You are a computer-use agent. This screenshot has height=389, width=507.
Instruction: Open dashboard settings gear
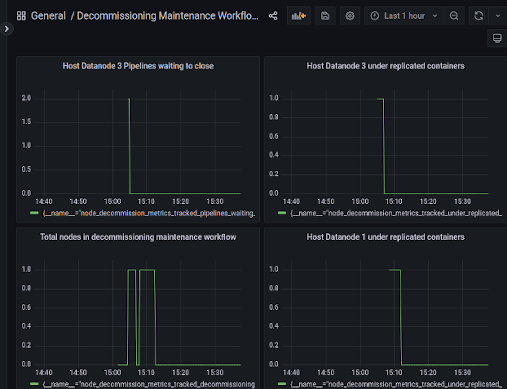(x=350, y=16)
